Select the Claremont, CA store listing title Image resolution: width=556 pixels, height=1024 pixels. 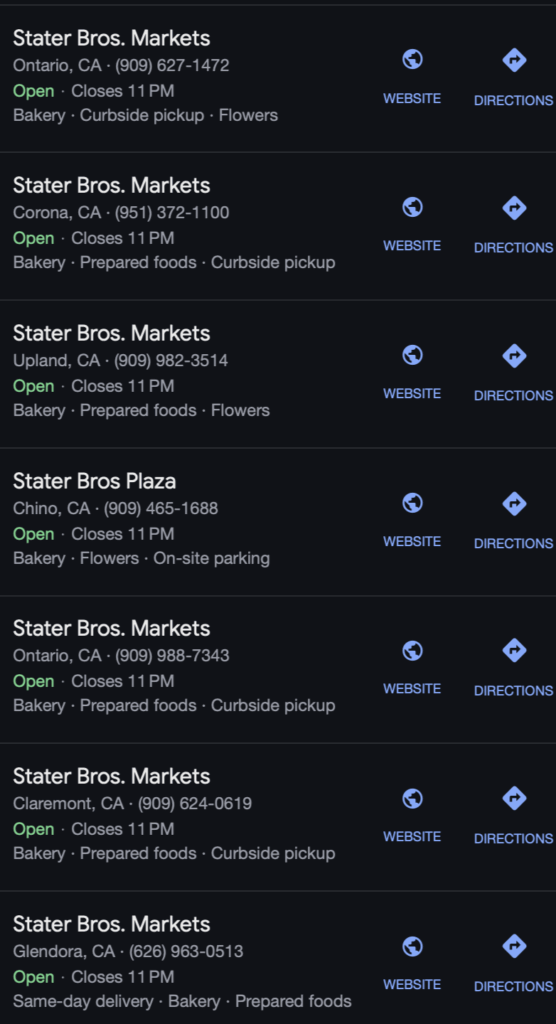click(112, 776)
